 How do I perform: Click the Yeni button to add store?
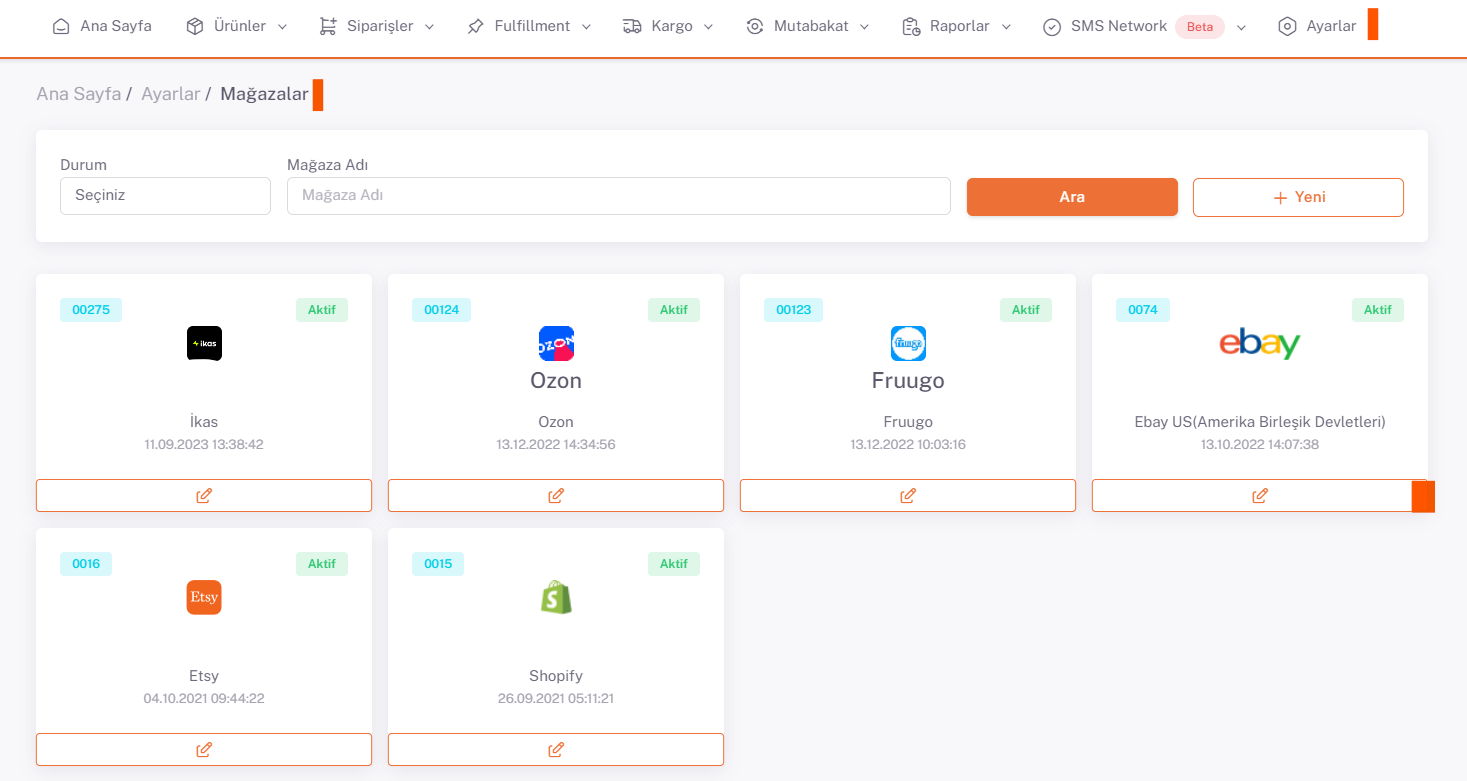[x=1298, y=197]
